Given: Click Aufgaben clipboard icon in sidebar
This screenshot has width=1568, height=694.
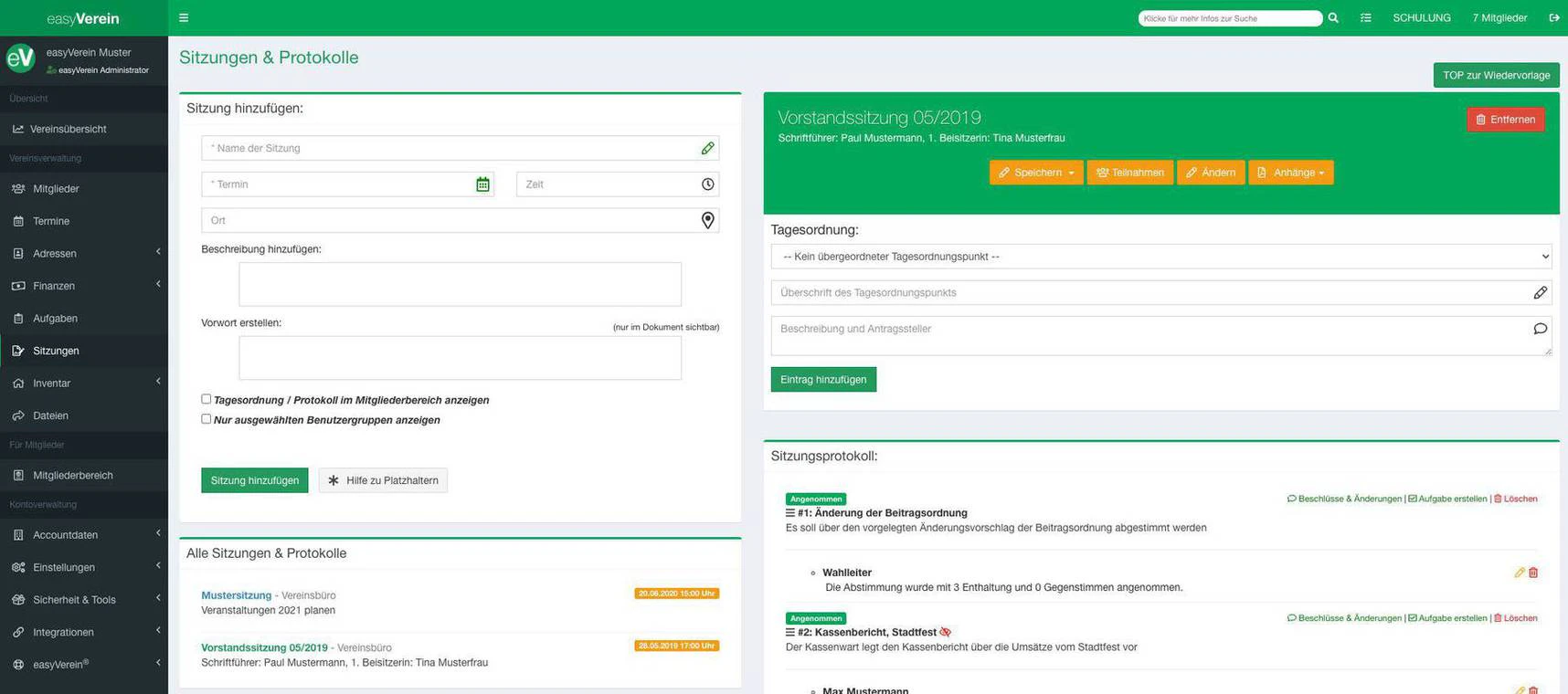Looking at the screenshot, I should click(x=18, y=318).
